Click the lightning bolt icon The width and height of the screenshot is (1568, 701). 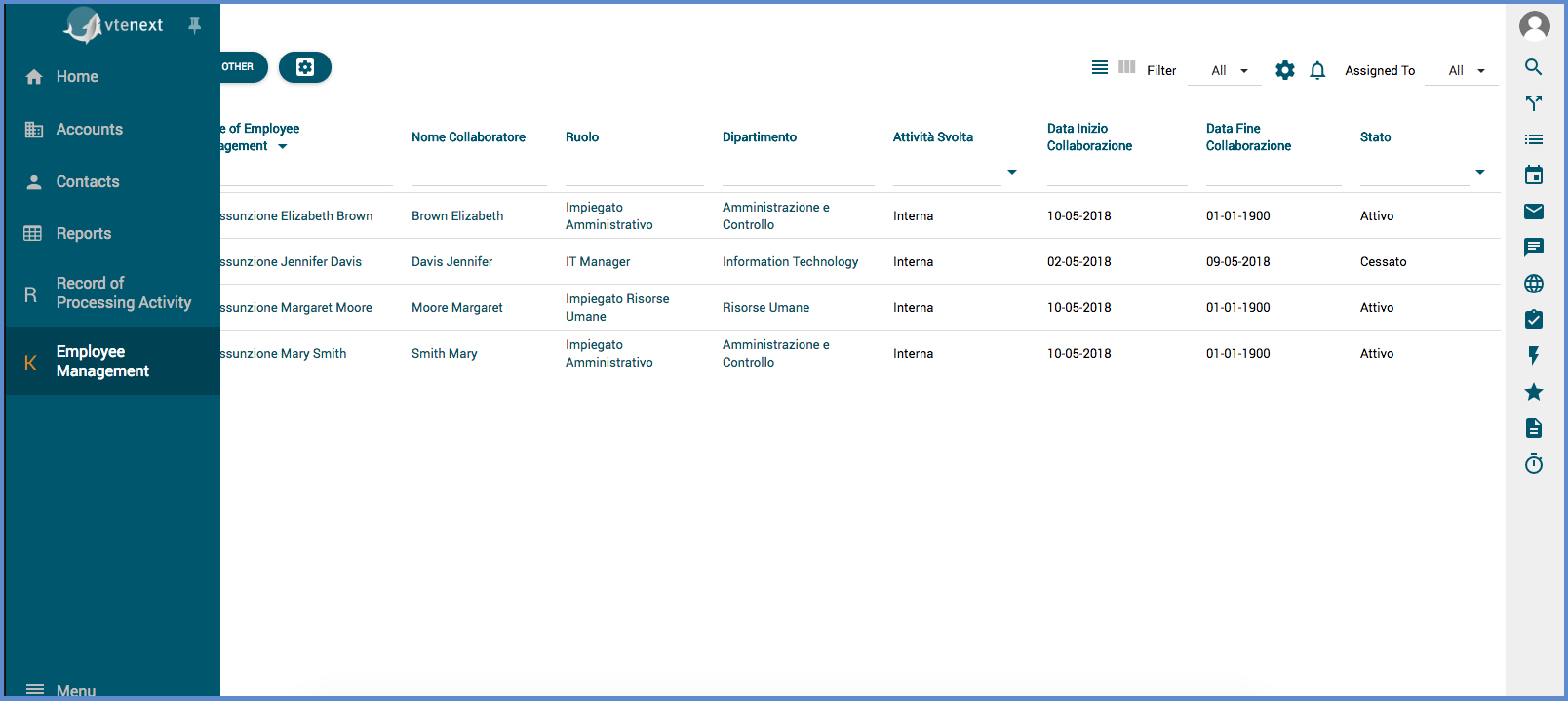(1534, 356)
